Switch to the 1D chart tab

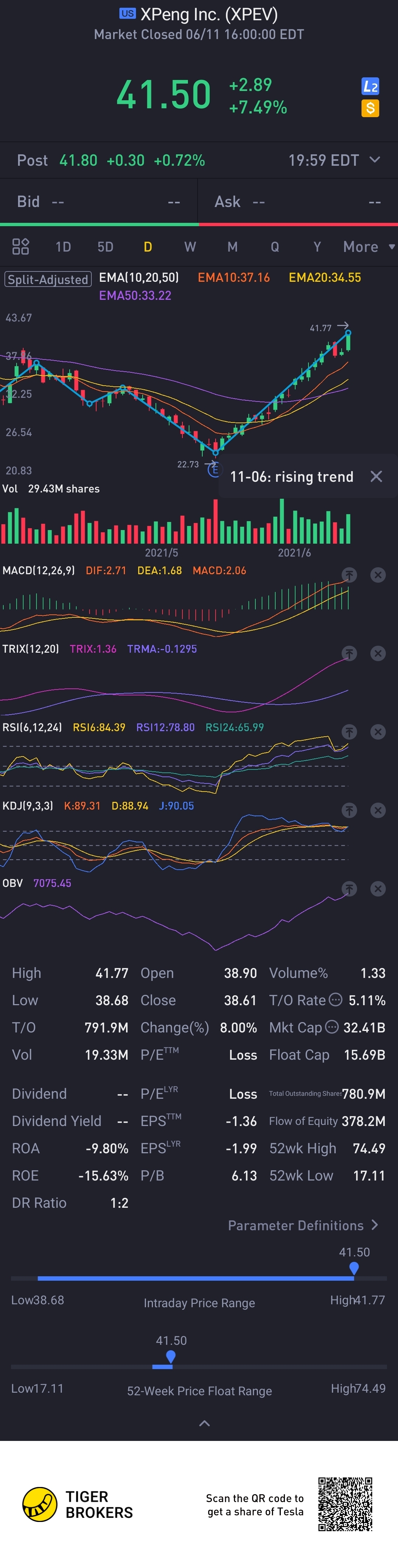pyautogui.click(x=63, y=246)
